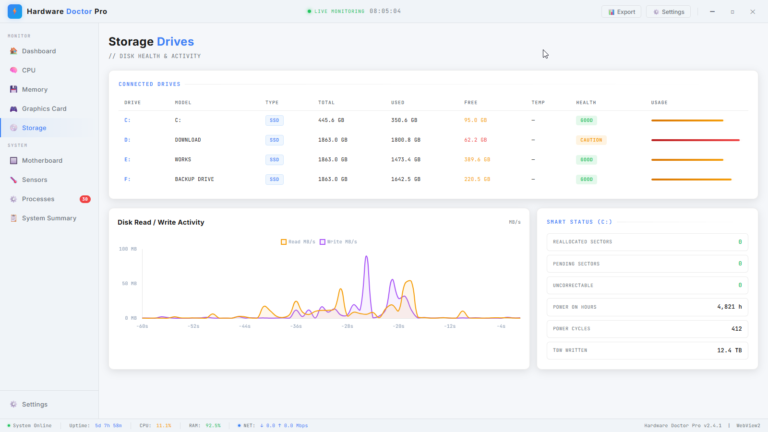Image resolution: width=768 pixels, height=432 pixels.
Task: Open the Dashboard icon in sidebar
Action: pyautogui.click(x=13, y=51)
